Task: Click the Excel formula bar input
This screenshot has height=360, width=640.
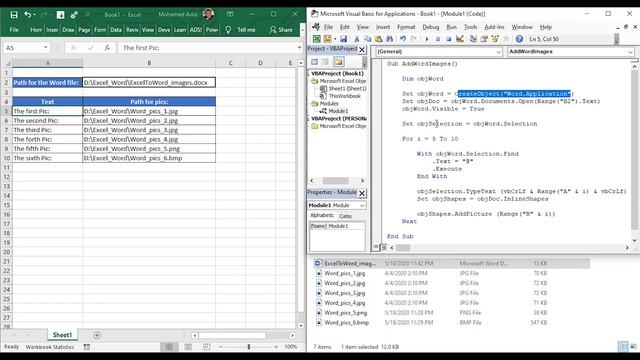Action: (x=207, y=48)
